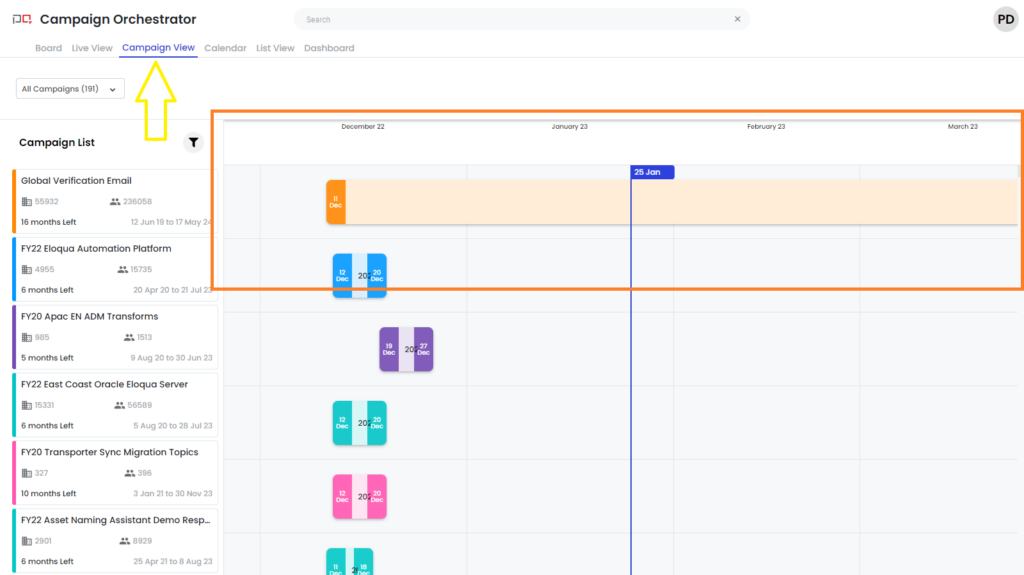The image size is (1024, 575).
Task: Click the 25 Jan timeline marker
Action: [652, 172]
